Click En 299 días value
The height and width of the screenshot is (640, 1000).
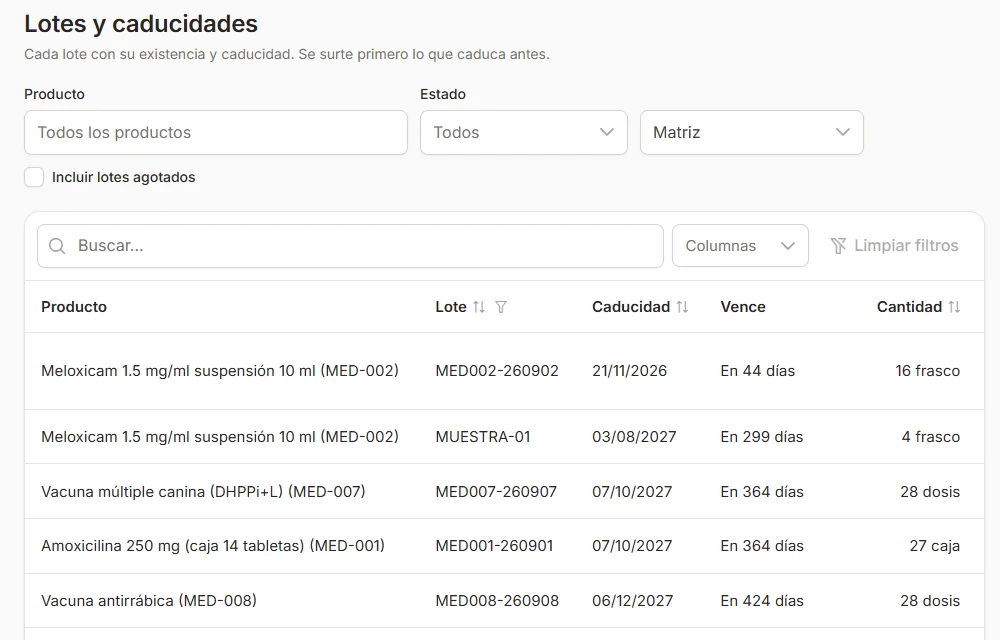[762, 437]
